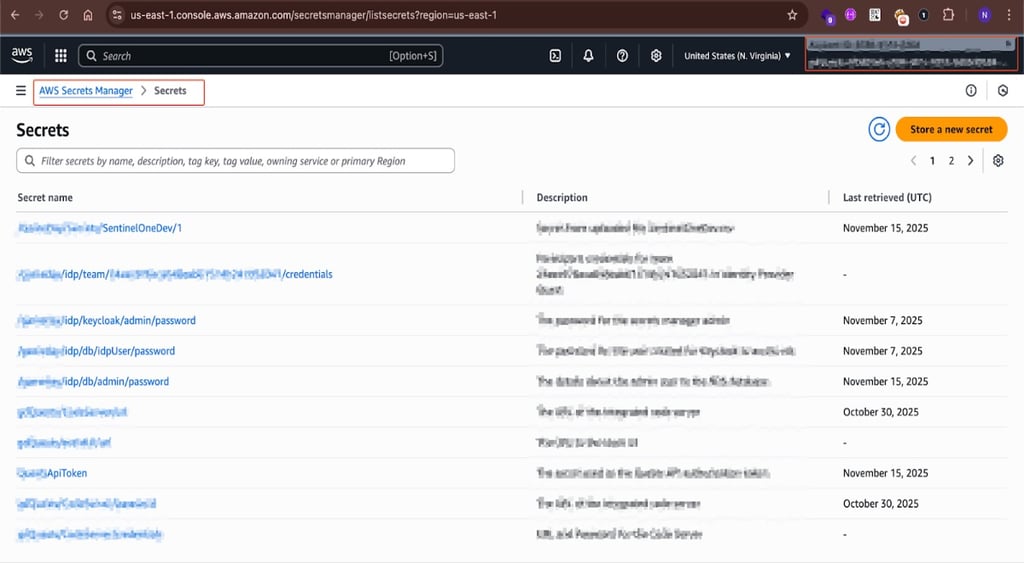Open the idp/keycloak/admin/password secret
Screen dimensions: 1024x563
pos(106,321)
